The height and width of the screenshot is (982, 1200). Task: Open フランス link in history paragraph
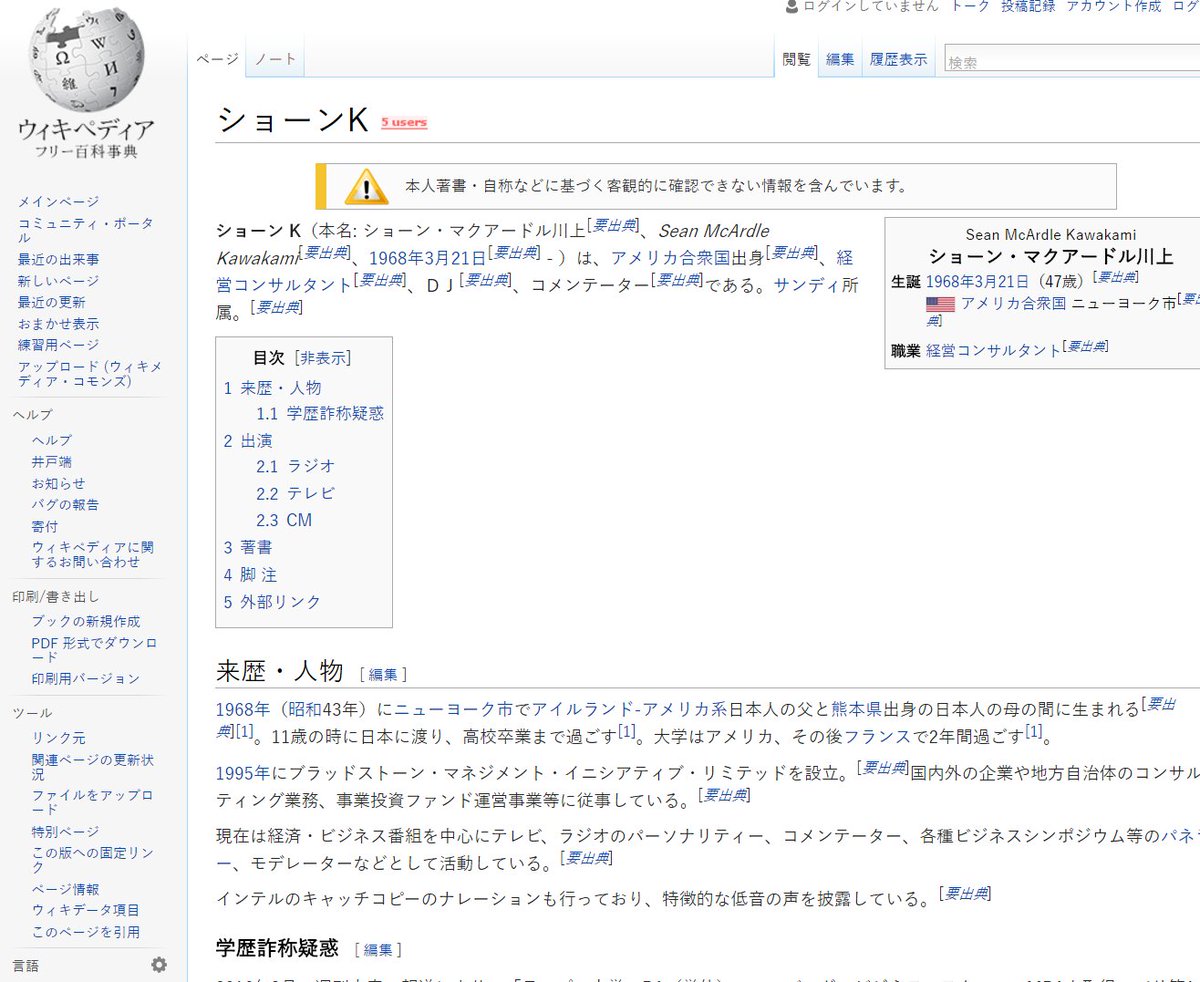pos(877,736)
